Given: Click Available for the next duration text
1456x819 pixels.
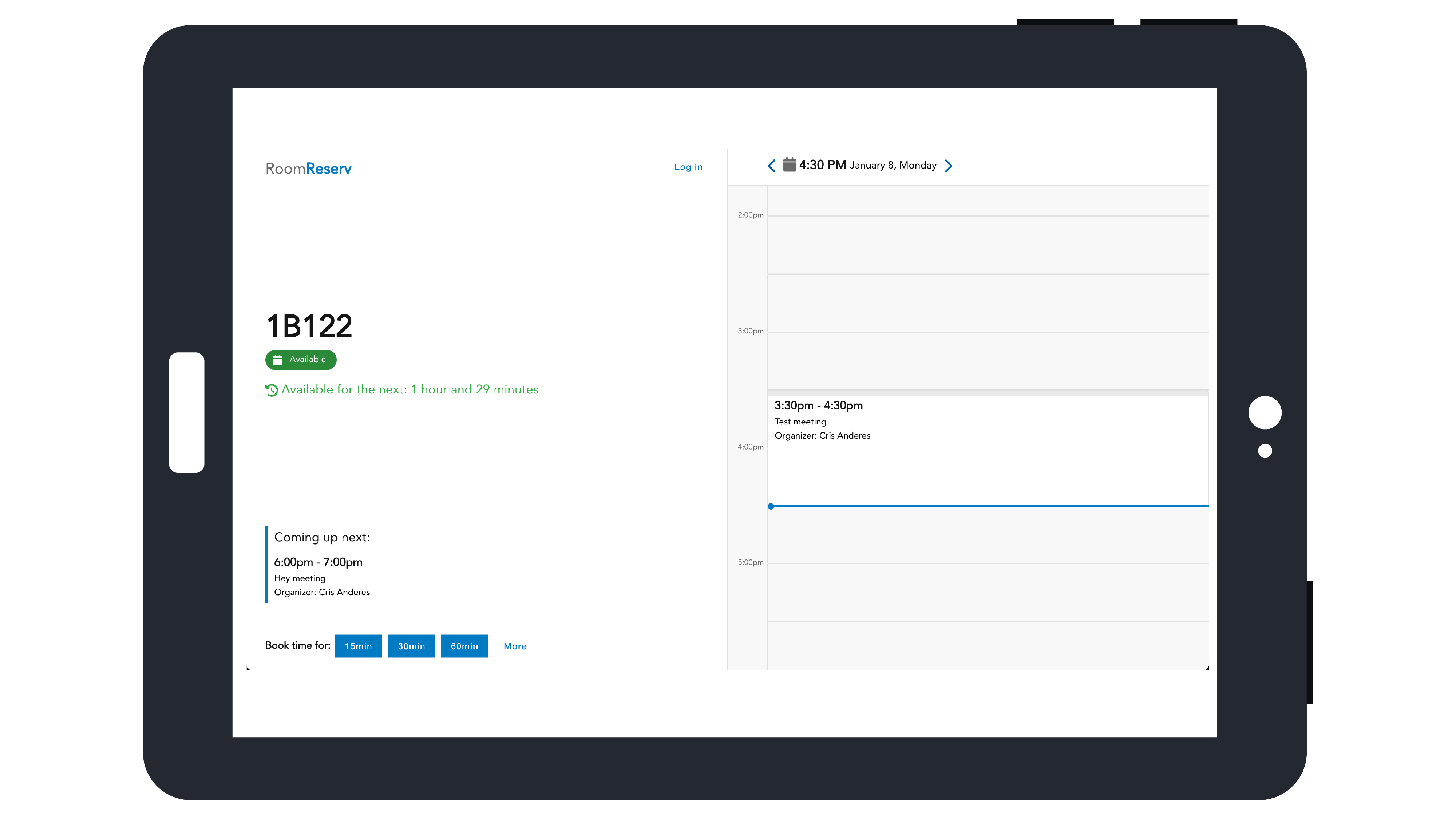Looking at the screenshot, I should point(409,389).
